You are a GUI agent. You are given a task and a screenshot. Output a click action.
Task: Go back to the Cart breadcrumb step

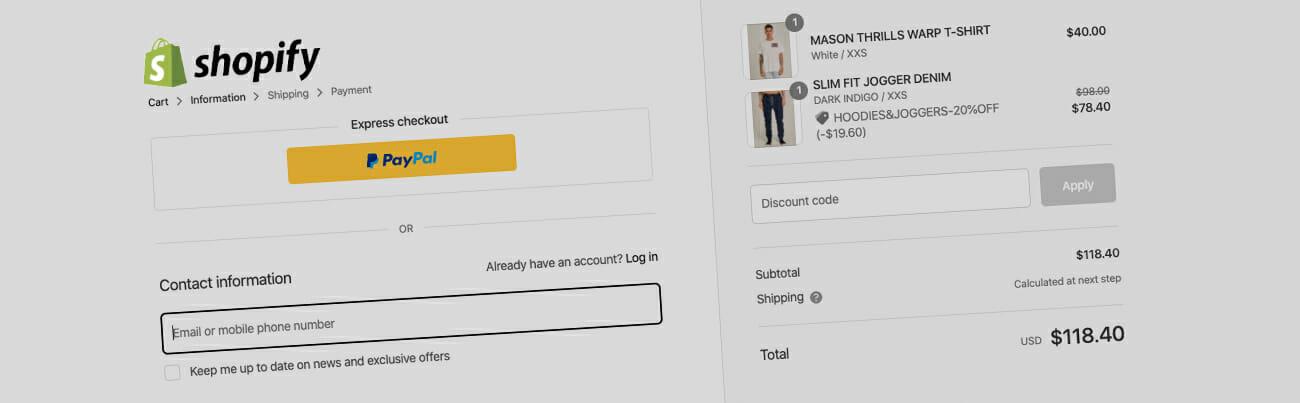(158, 102)
